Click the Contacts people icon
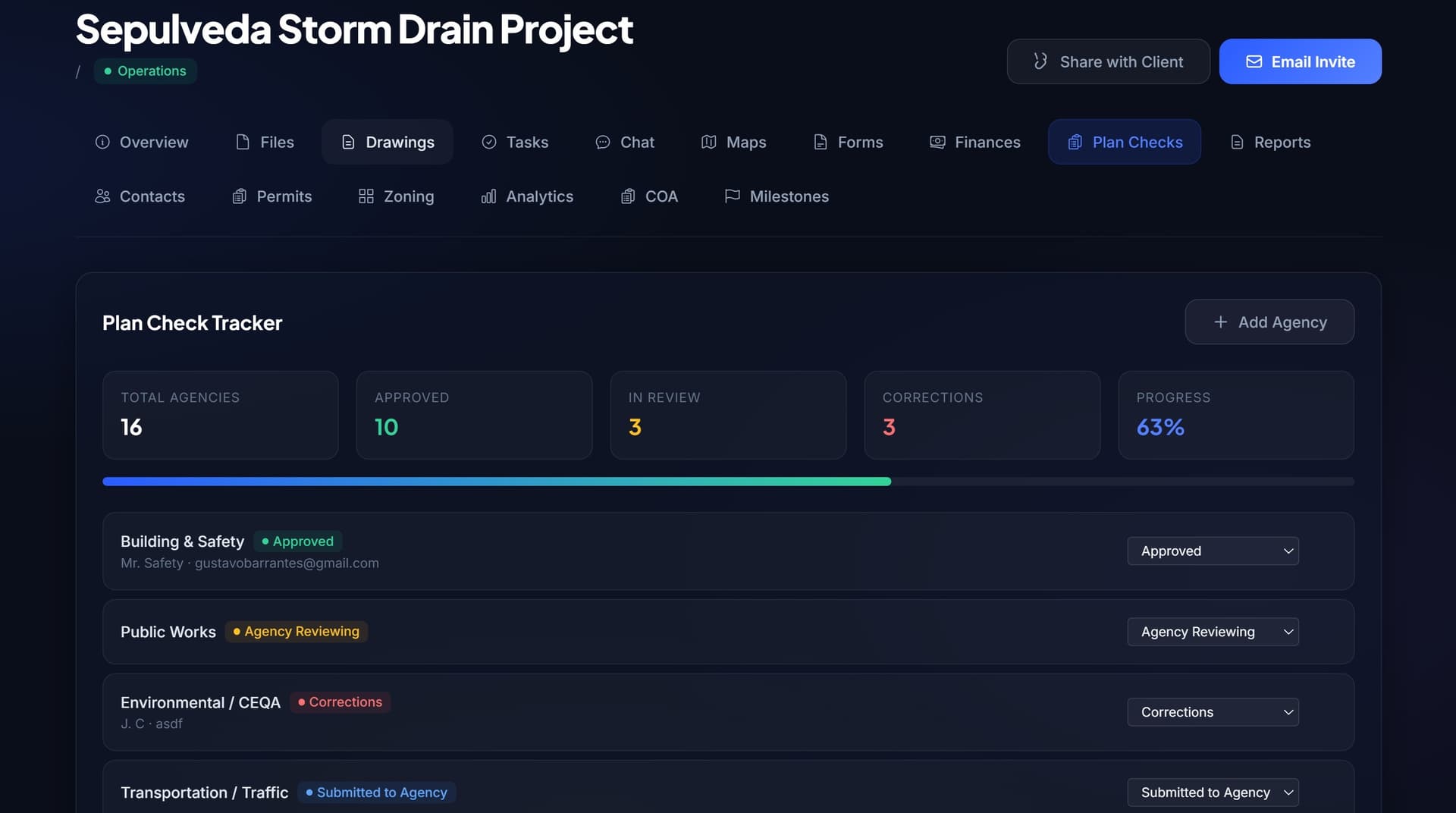This screenshot has height=813, width=1456. (x=102, y=196)
